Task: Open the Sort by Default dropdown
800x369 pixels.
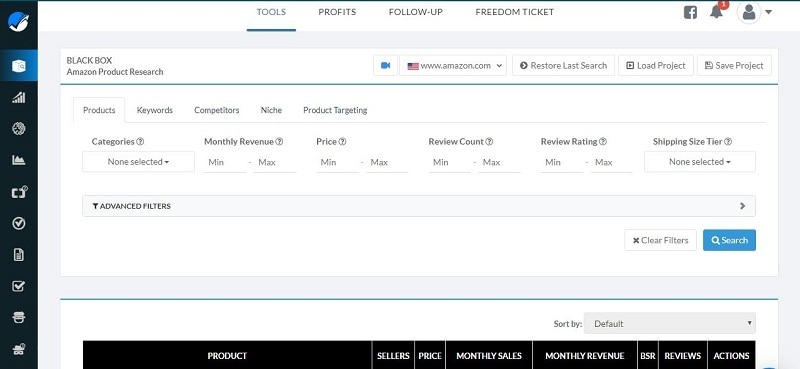Action: click(669, 324)
